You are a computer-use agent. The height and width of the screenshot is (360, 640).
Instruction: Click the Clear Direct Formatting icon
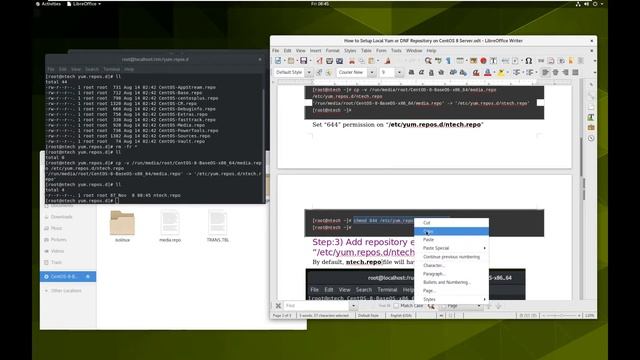pyautogui.click(x=476, y=73)
